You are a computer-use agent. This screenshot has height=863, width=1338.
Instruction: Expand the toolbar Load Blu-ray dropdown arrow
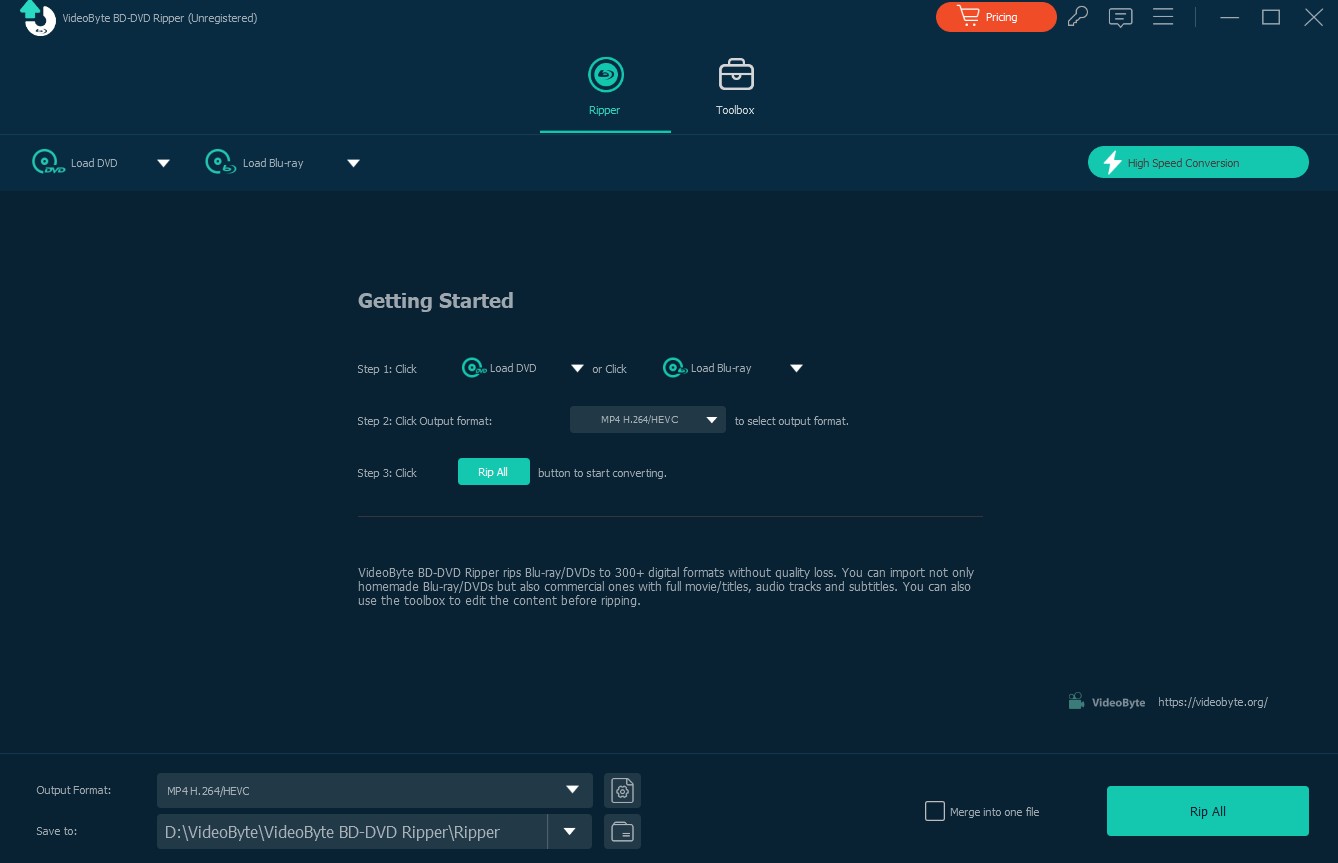pyautogui.click(x=353, y=164)
